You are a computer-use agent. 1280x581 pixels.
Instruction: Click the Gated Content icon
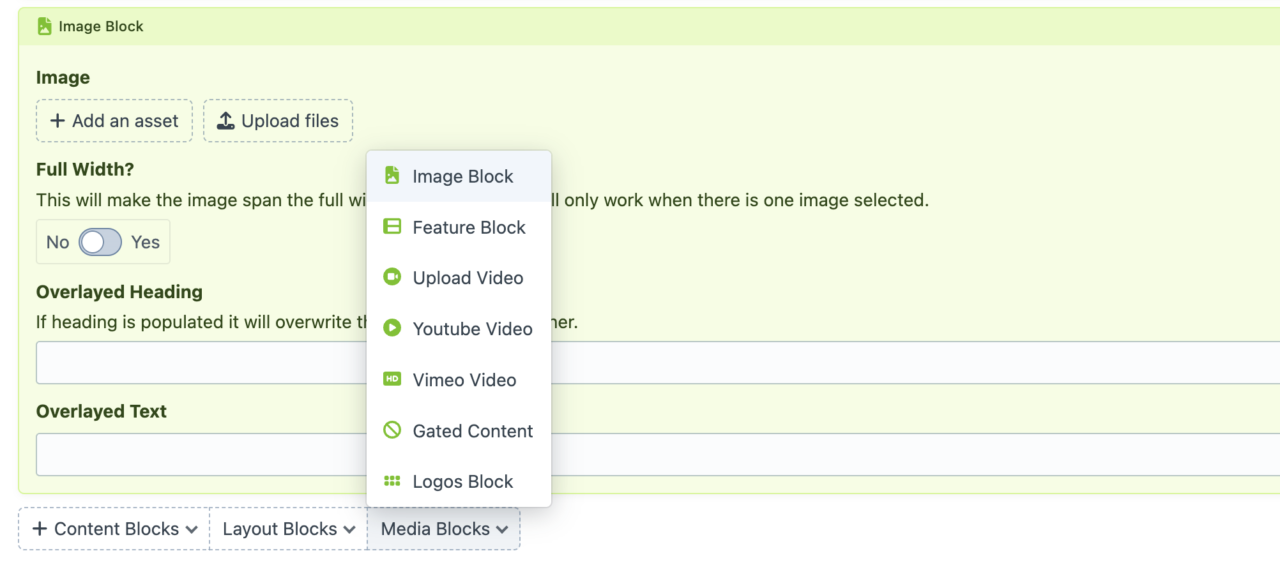[392, 430]
